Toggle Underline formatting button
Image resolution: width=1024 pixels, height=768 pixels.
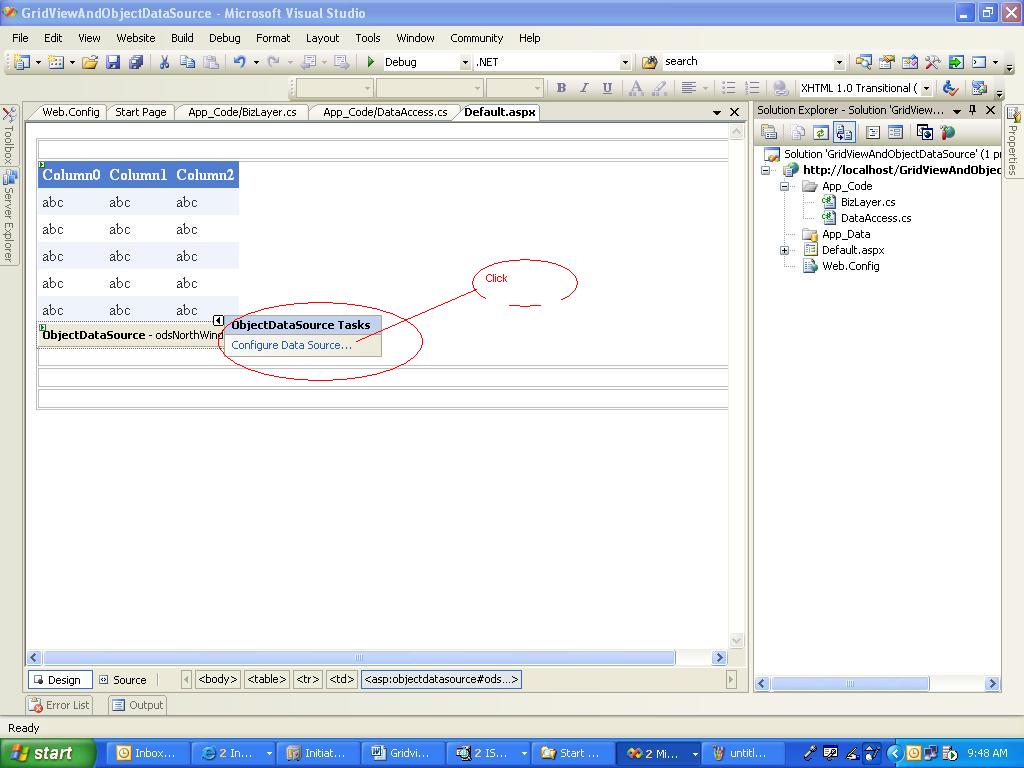pyautogui.click(x=607, y=88)
